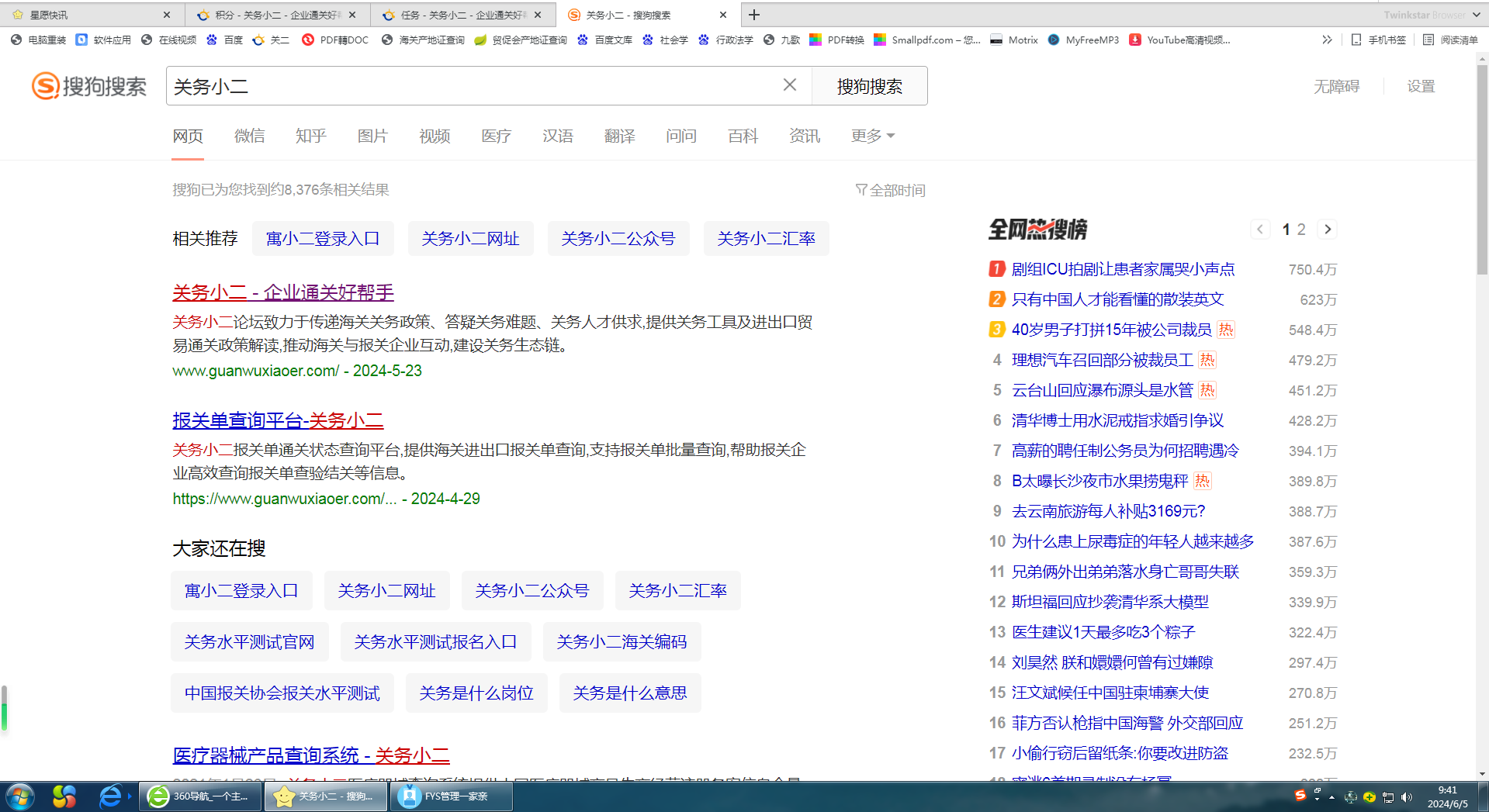This screenshot has width=1489, height=812.
Task: Open the 在线视频 bookmark
Action: 168,40
